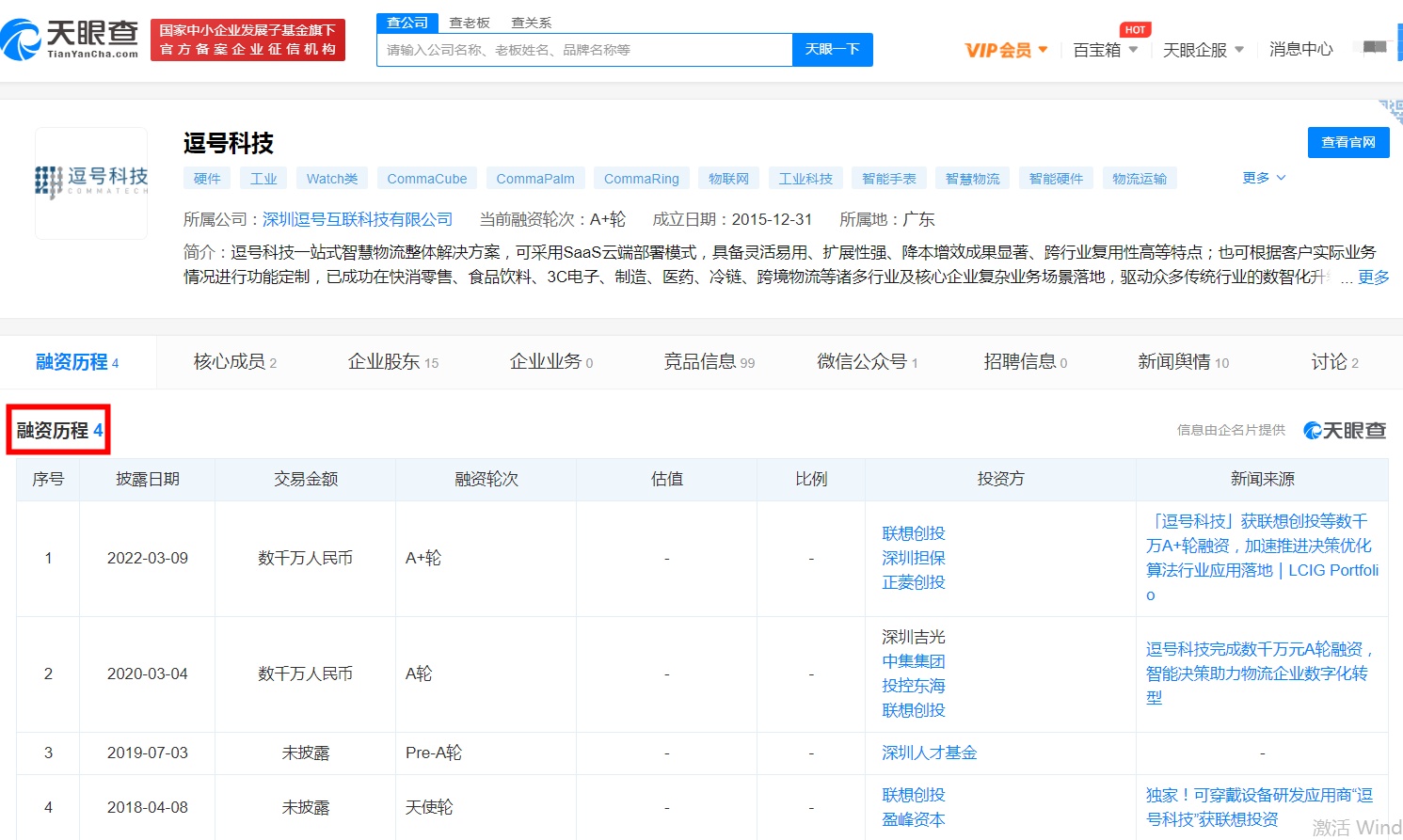This screenshot has width=1403, height=840.
Task: Click the CommaCube tag
Action: (427, 179)
